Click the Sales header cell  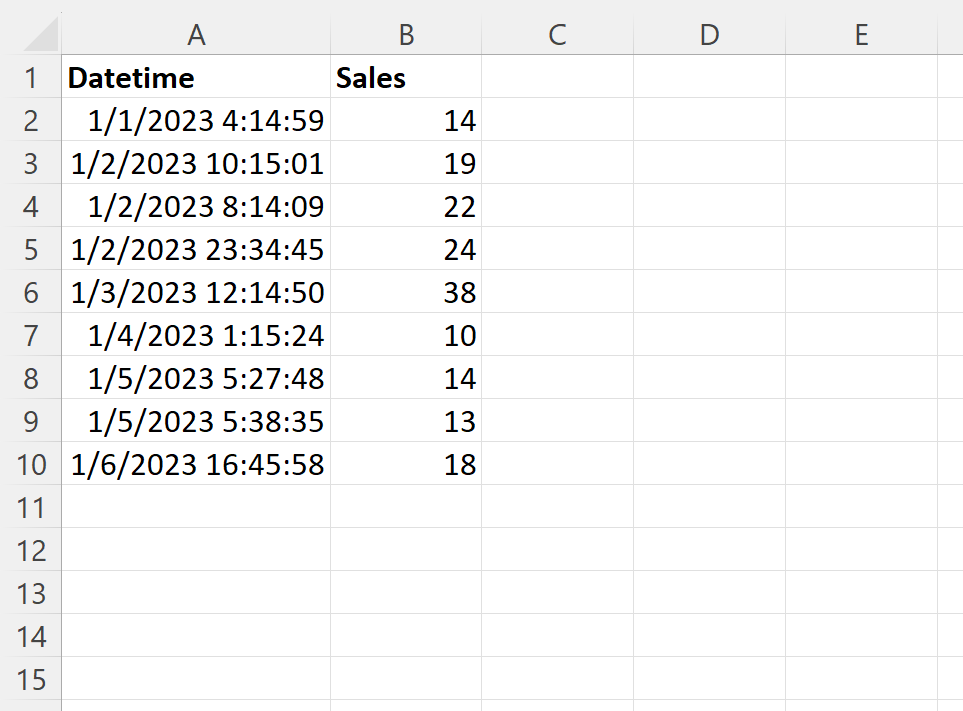coord(405,77)
